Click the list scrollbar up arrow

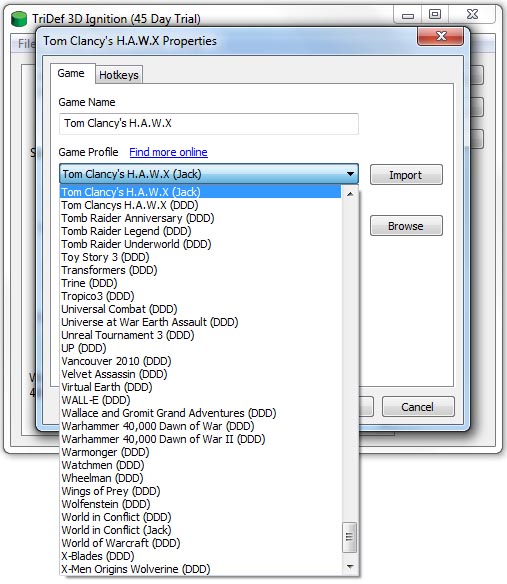(350, 194)
